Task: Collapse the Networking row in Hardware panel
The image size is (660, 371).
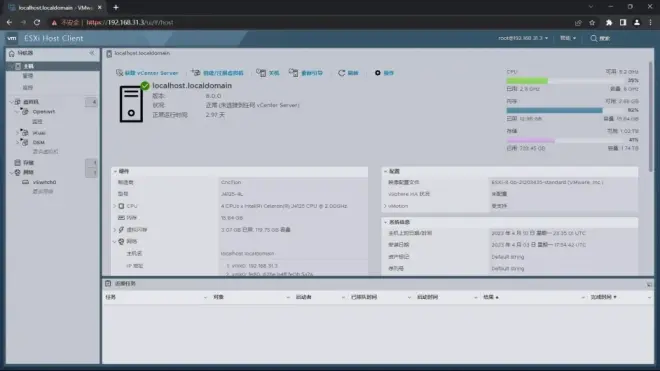Action: [x=114, y=241]
